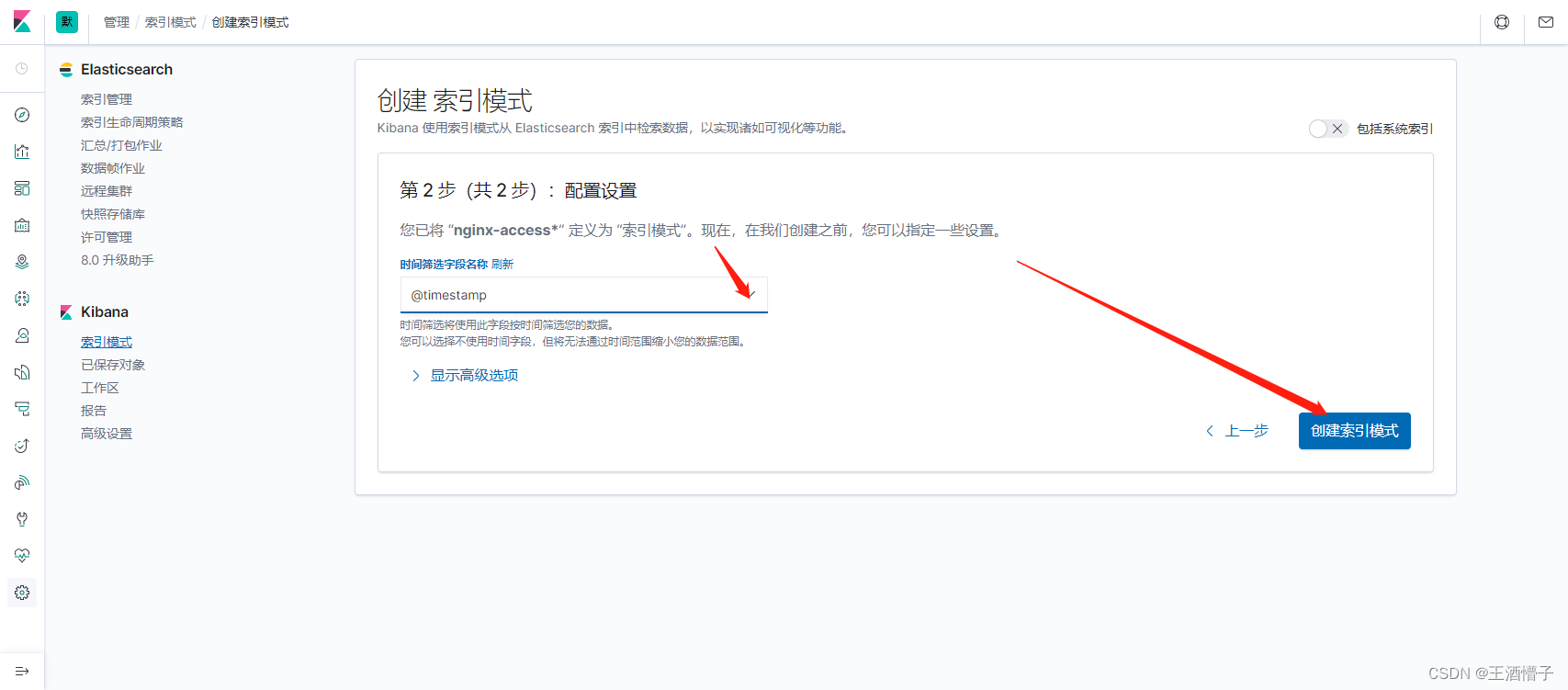Open Discover compass icon in sidebar

[x=22, y=115]
